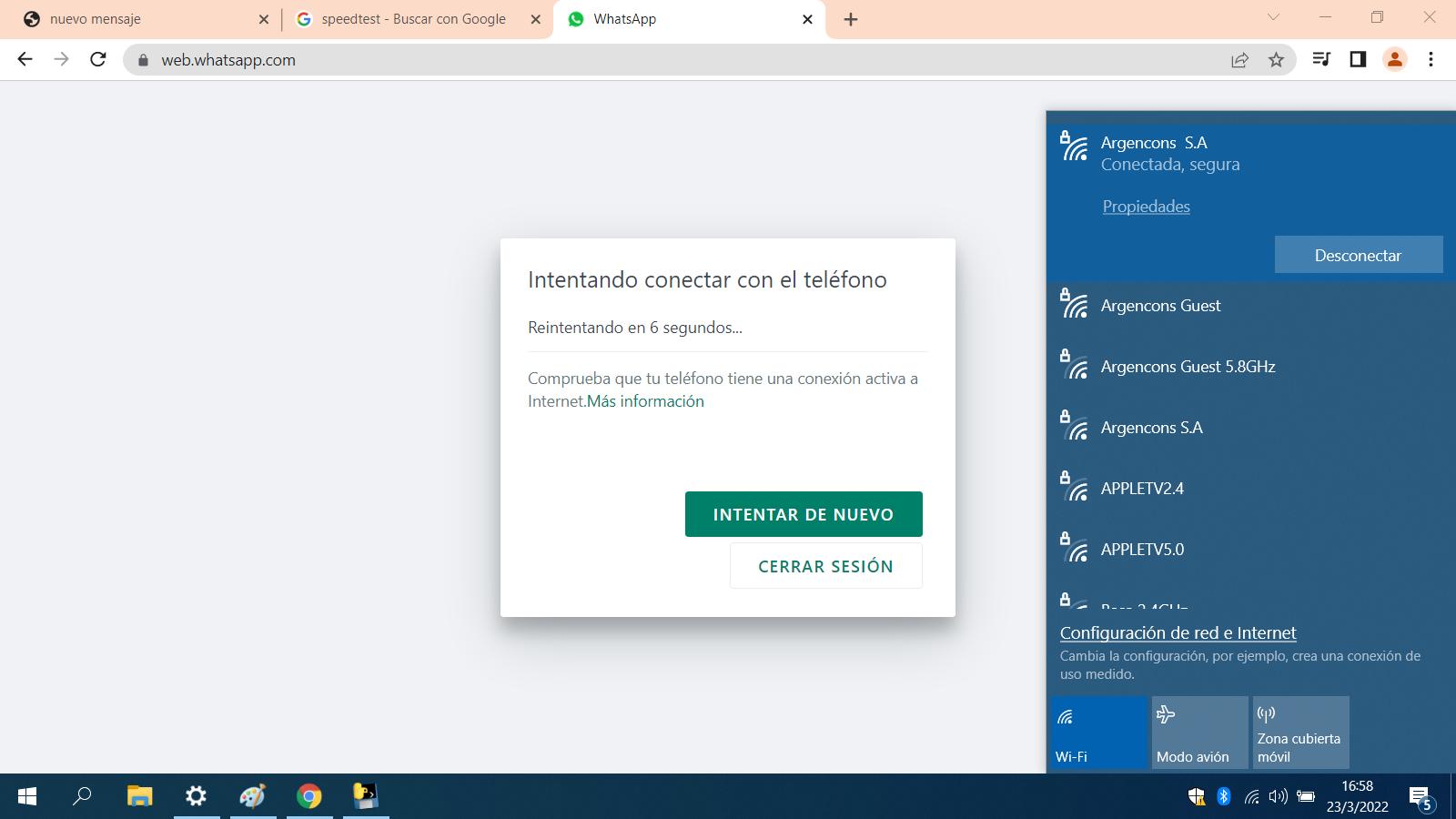Share this page icon in address bar
The width and height of the screenshot is (1456, 819).
[x=1239, y=60]
